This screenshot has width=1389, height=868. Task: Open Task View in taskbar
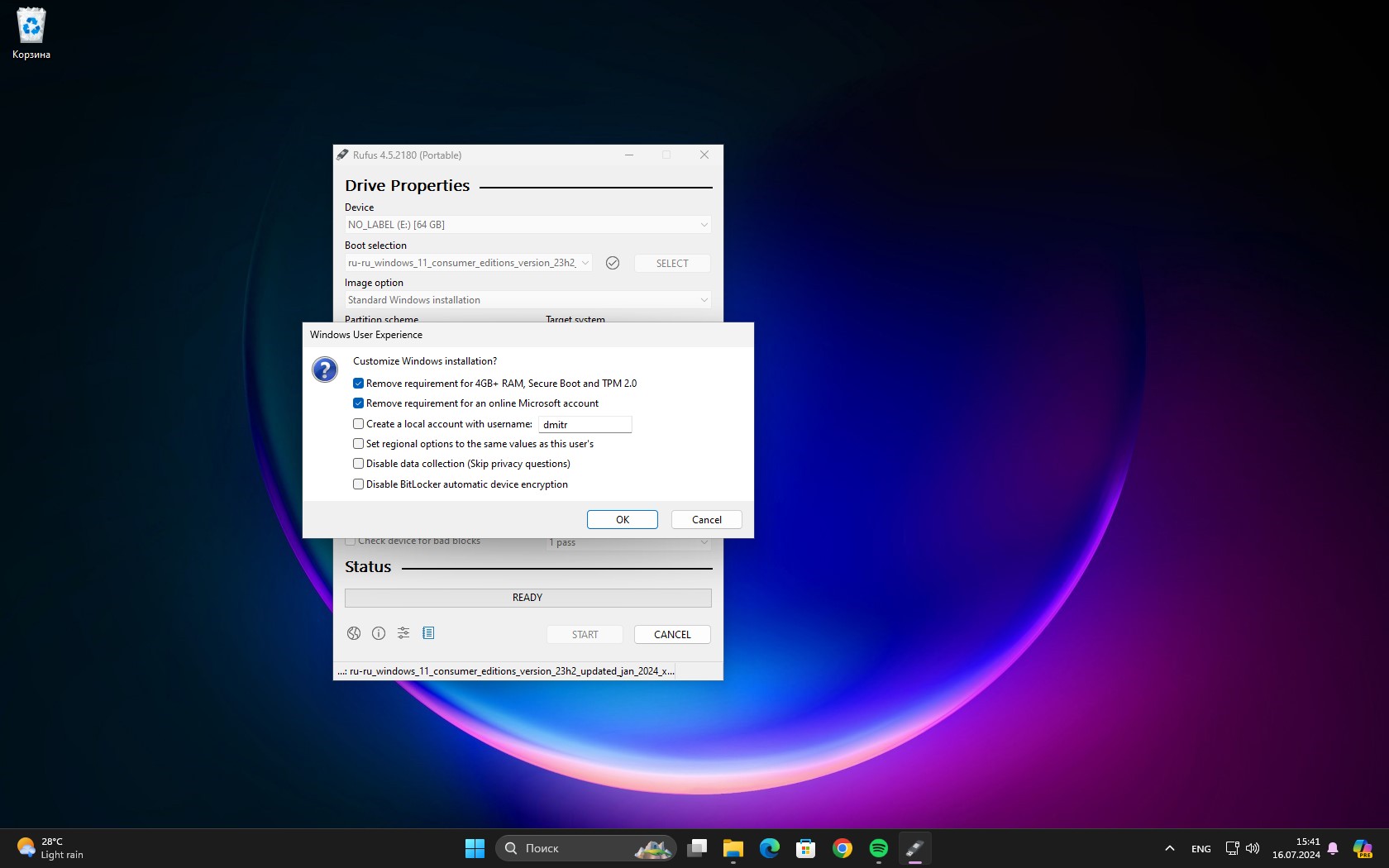(697, 848)
